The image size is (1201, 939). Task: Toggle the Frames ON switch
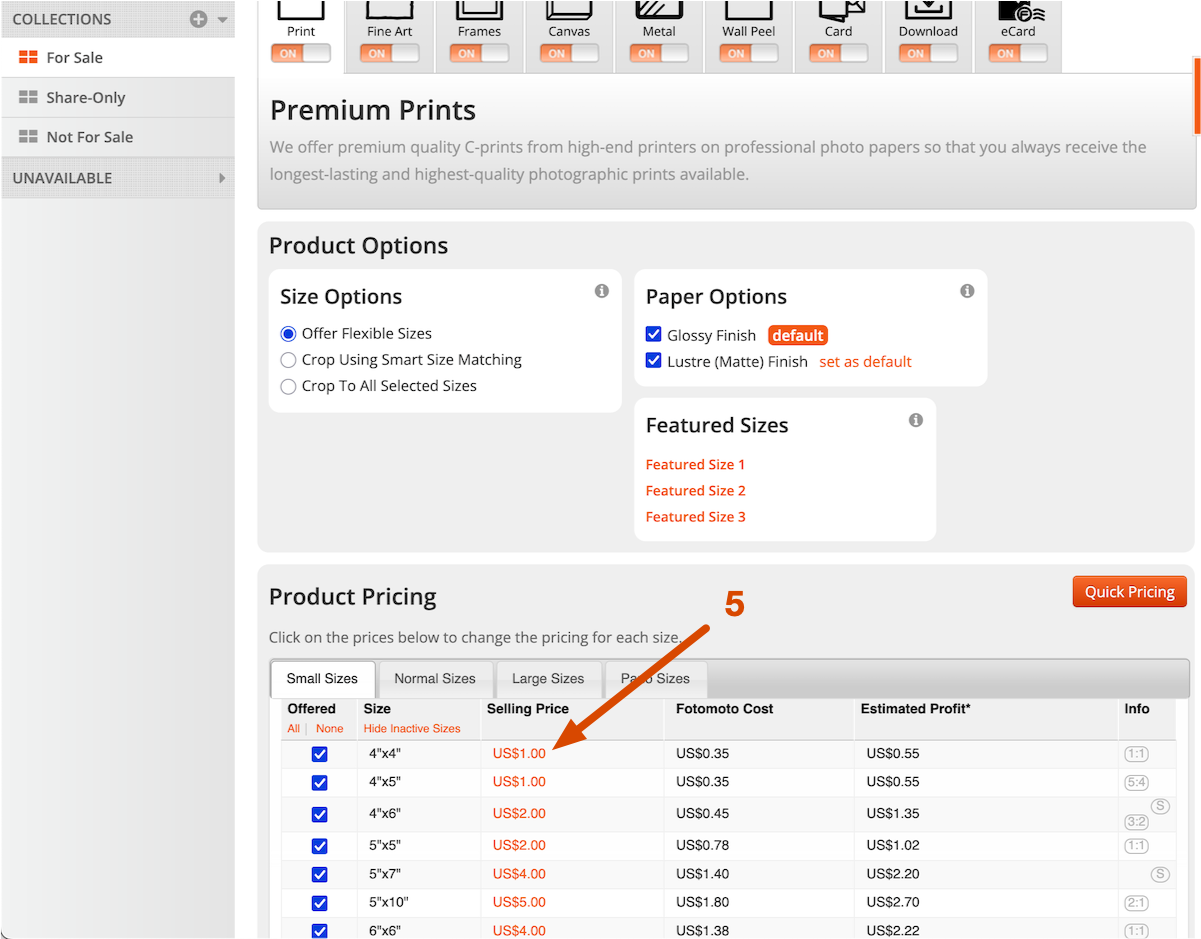click(x=479, y=54)
